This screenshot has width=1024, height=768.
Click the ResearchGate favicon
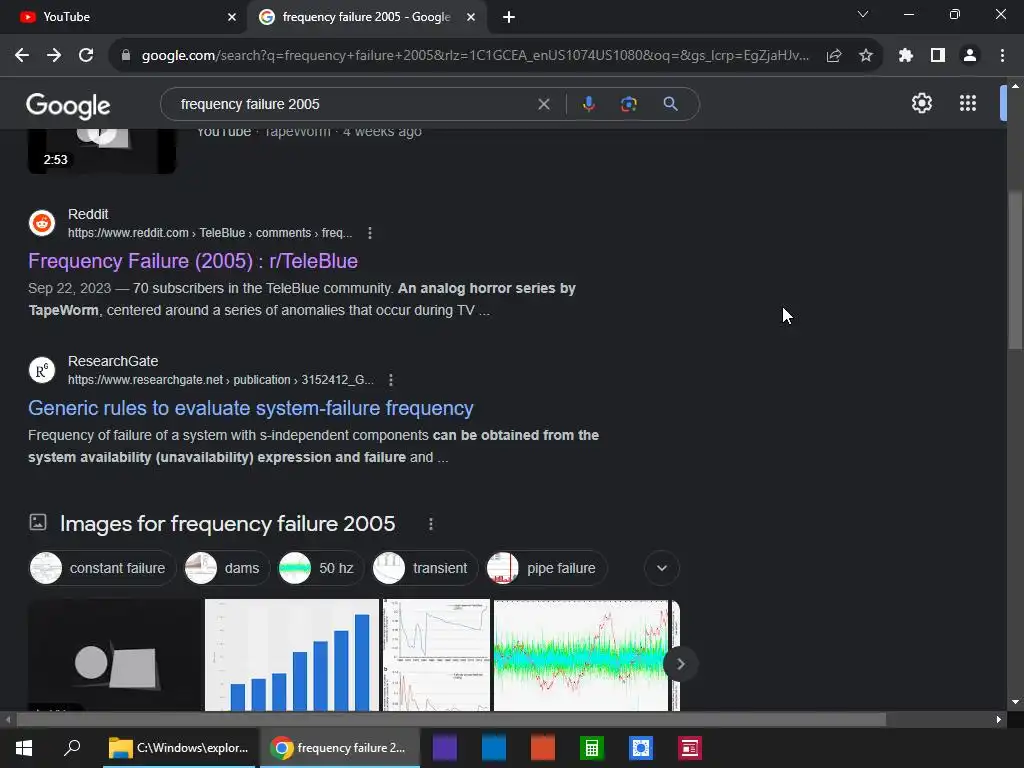(x=42, y=370)
